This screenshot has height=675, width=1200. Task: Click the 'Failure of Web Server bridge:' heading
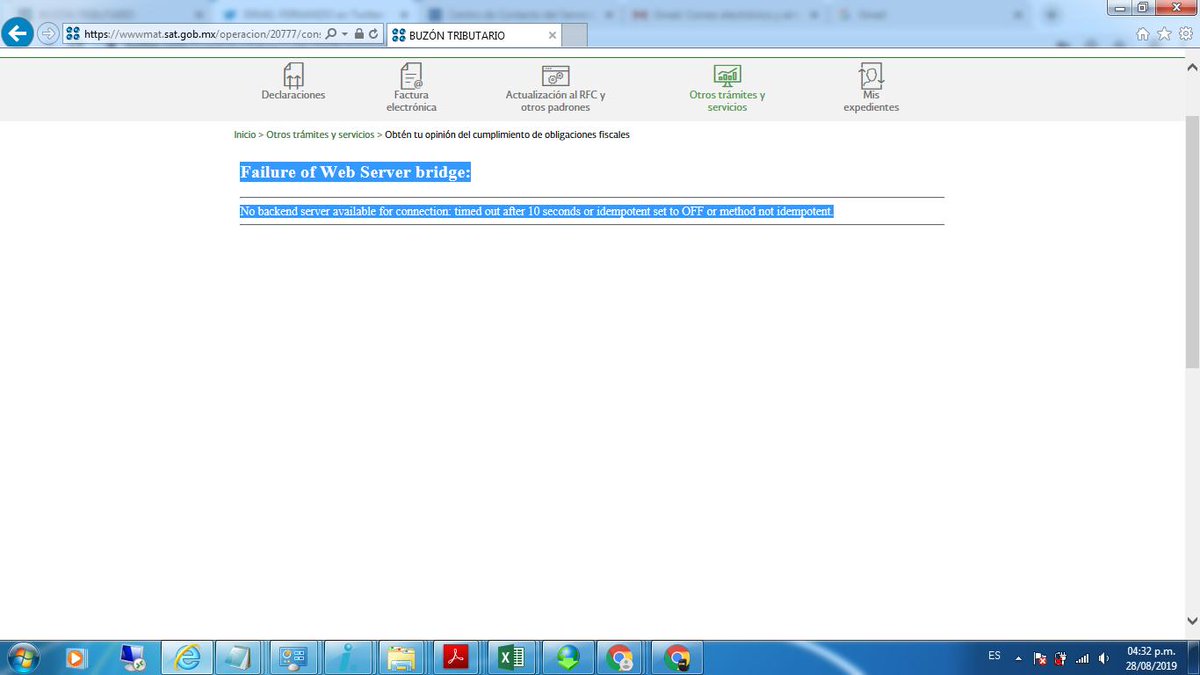pos(355,172)
